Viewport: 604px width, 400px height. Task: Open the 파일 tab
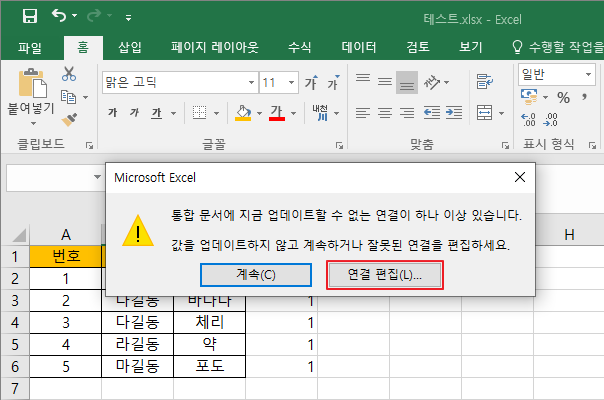[30, 48]
